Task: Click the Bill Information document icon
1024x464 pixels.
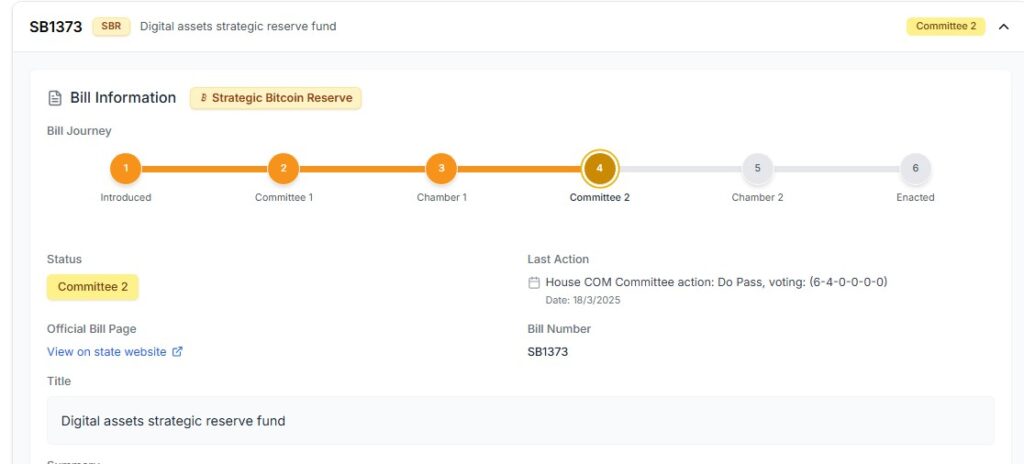Action: coord(55,98)
